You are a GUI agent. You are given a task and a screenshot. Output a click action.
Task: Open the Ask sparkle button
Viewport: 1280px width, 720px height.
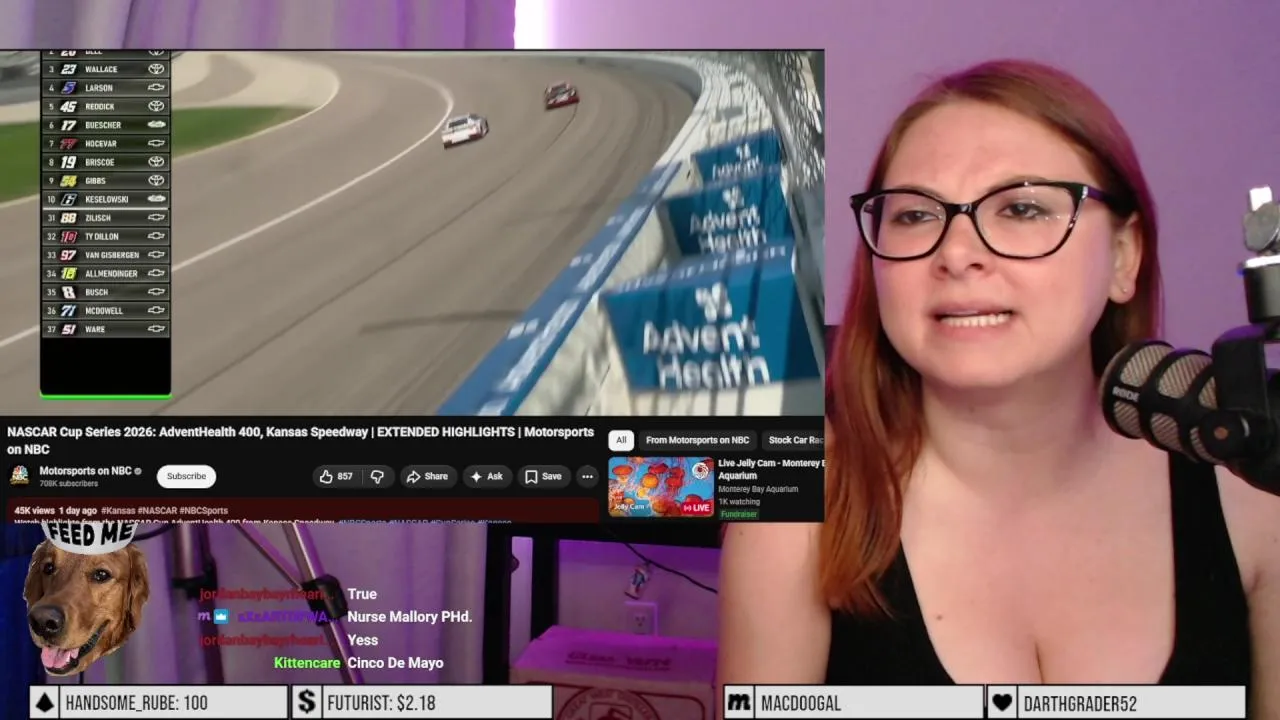pyautogui.click(x=486, y=477)
